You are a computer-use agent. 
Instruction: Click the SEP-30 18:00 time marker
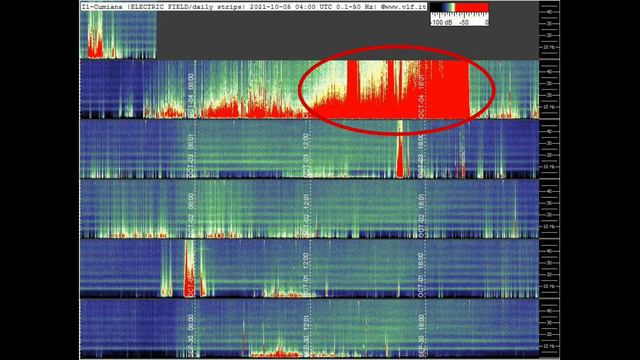point(421,336)
